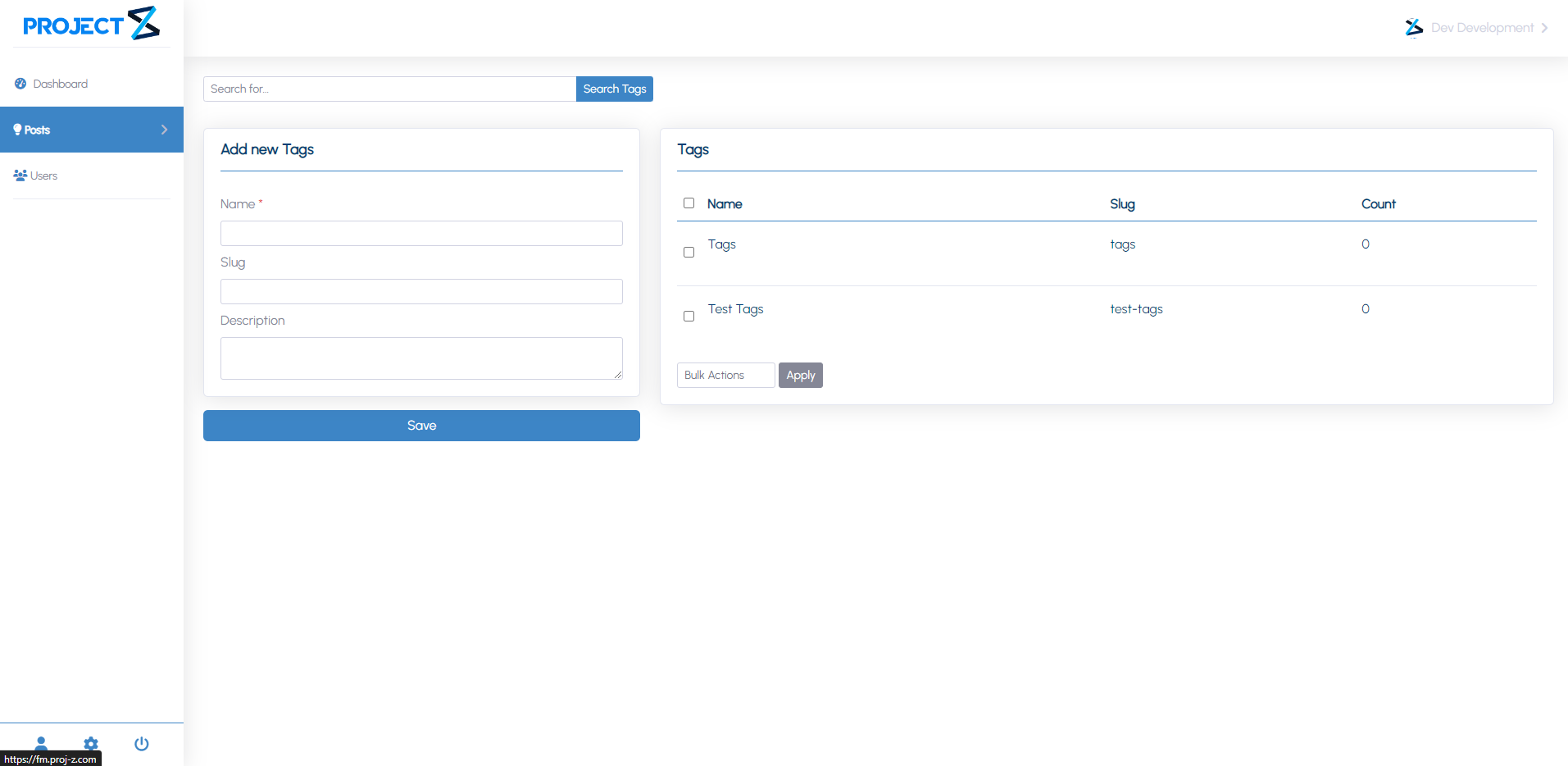Click the Save button
Viewport: 1568px width, 766px height.
pyautogui.click(x=421, y=426)
